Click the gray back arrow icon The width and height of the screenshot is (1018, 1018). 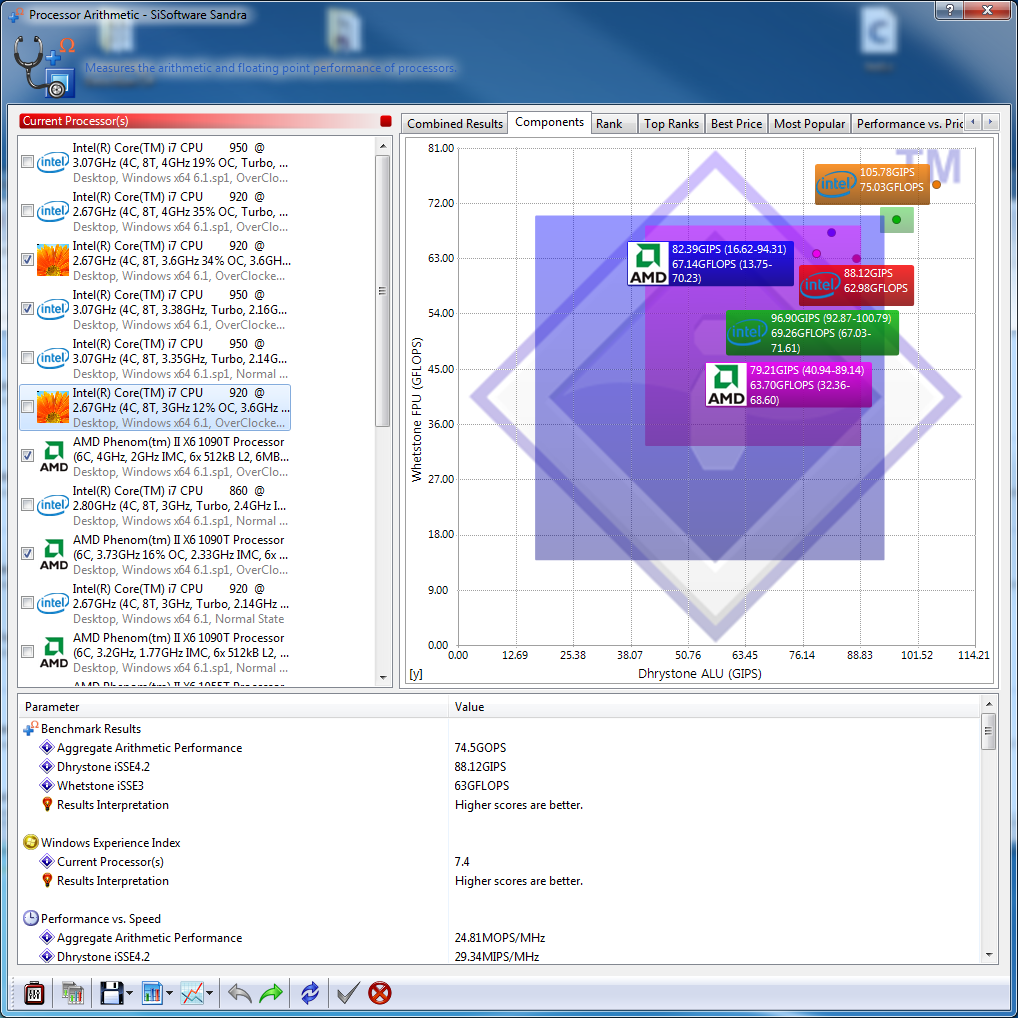click(x=240, y=993)
